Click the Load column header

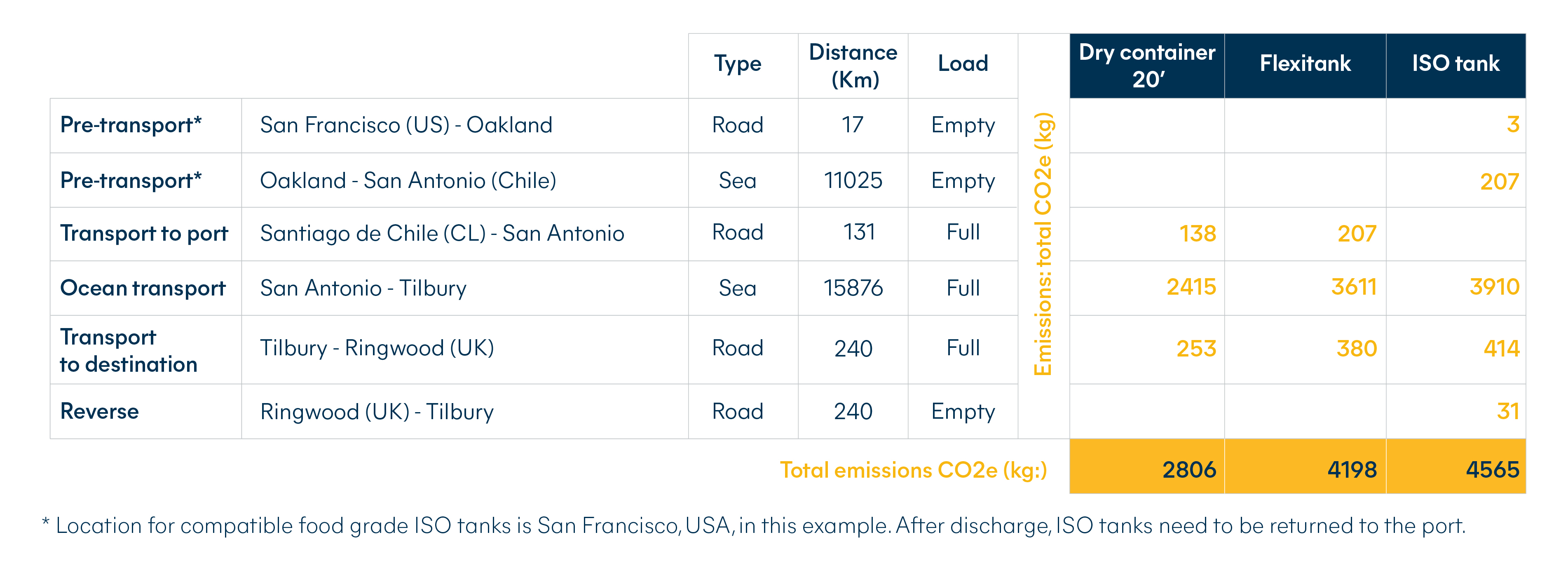963,66
